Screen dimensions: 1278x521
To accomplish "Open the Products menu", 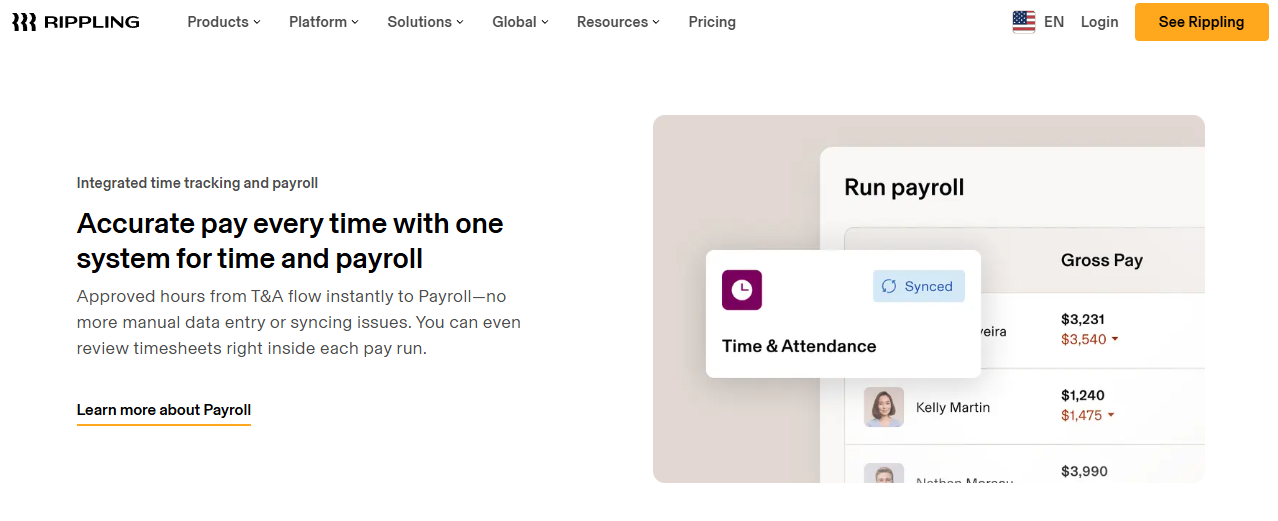I will point(224,22).
